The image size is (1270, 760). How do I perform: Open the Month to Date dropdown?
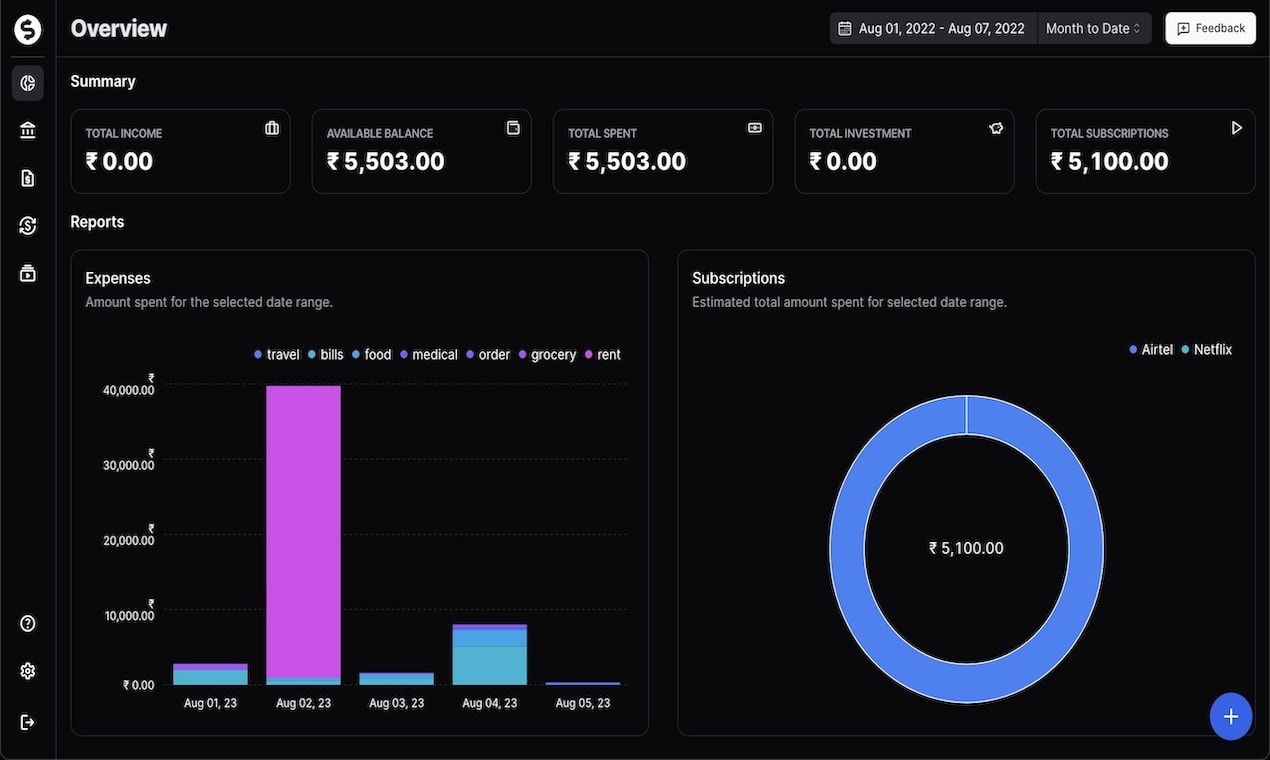1094,29
